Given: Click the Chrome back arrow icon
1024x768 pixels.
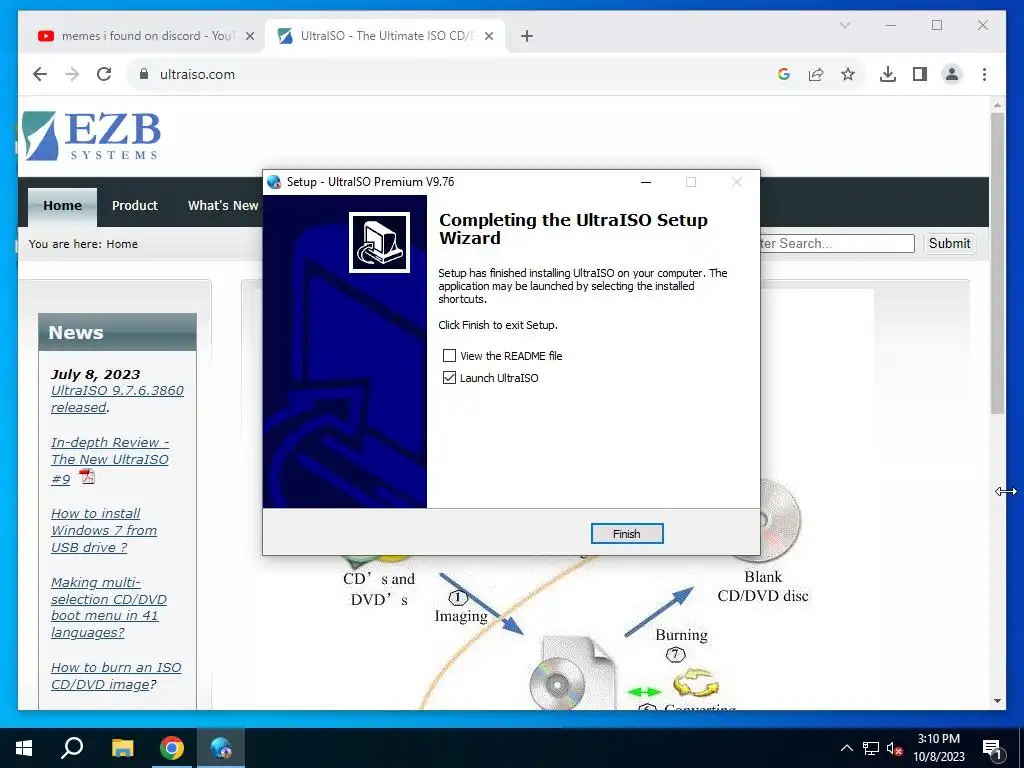Looking at the screenshot, I should tap(40, 74).
